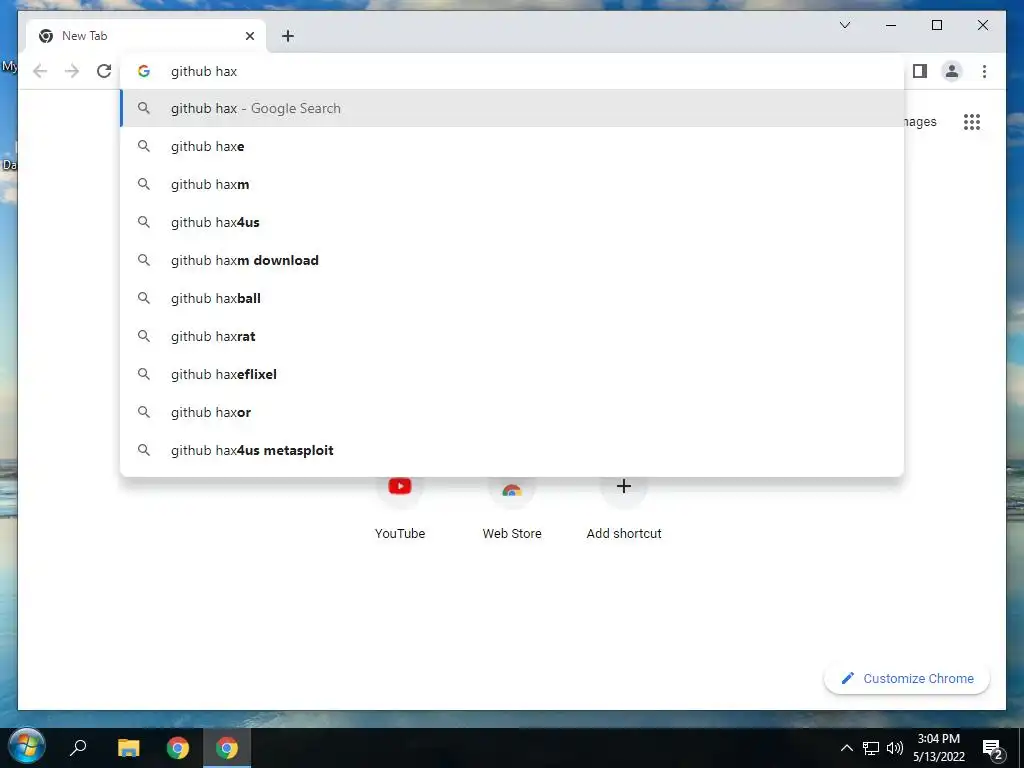Screen dimensions: 1024x768
Task: Open the profile avatar button
Action: 952,71
